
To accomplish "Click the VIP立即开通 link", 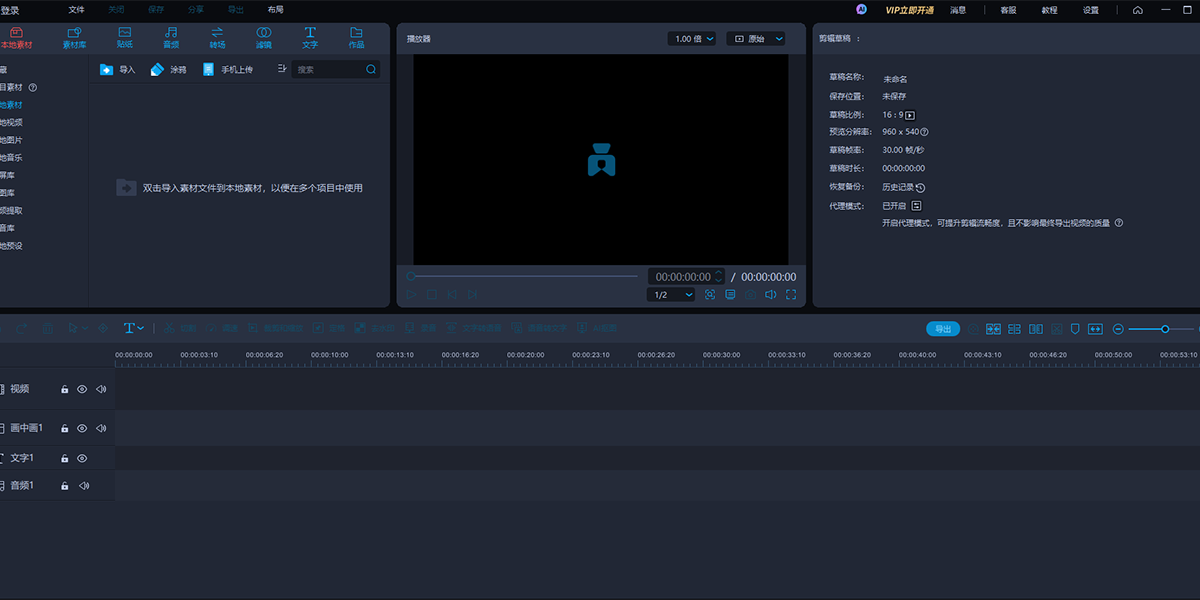I will coord(908,10).
